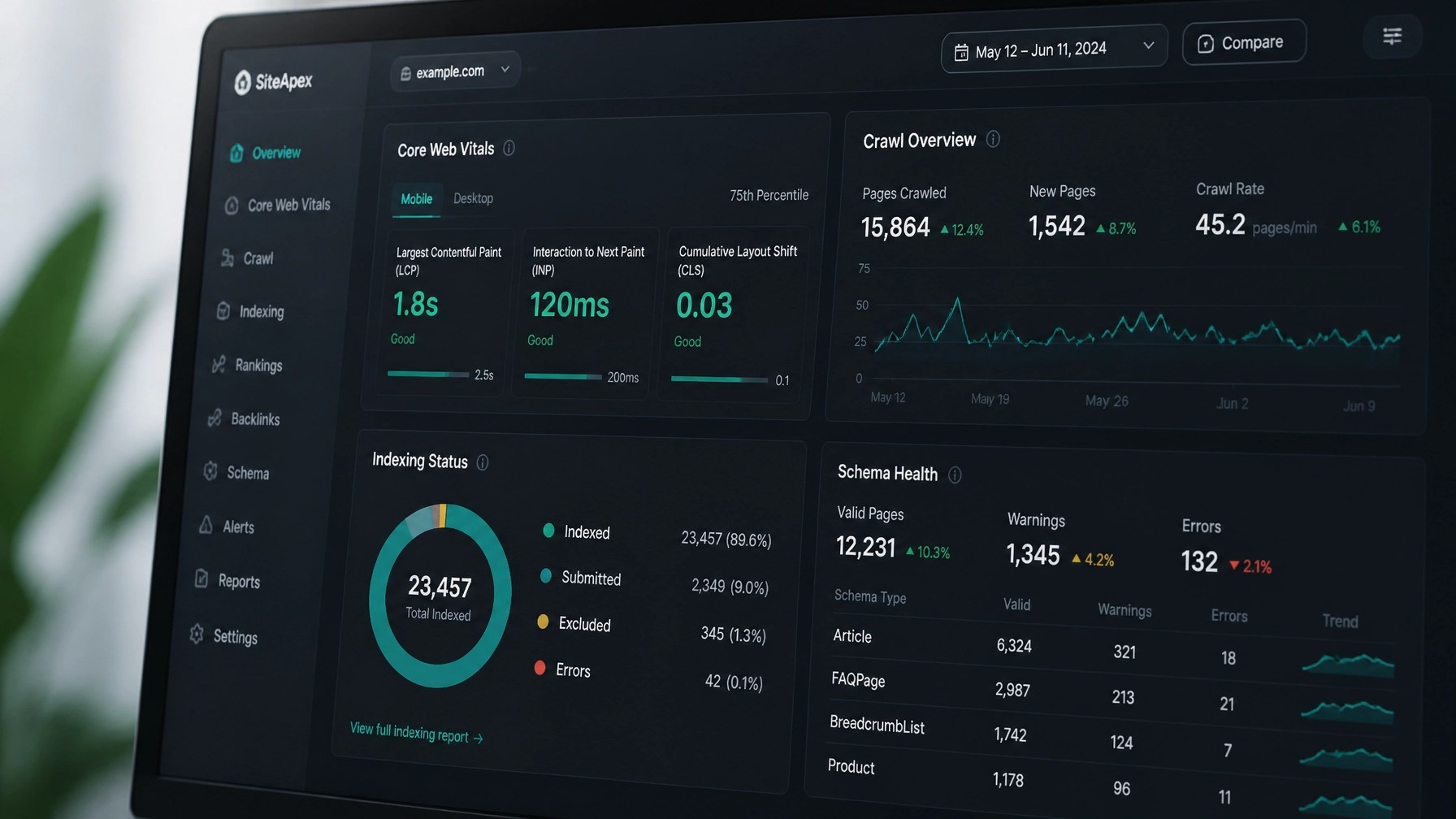This screenshot has width=1456, height=819.
Task: Click the Crawl Rate value 45.2
Action: 1220,224
